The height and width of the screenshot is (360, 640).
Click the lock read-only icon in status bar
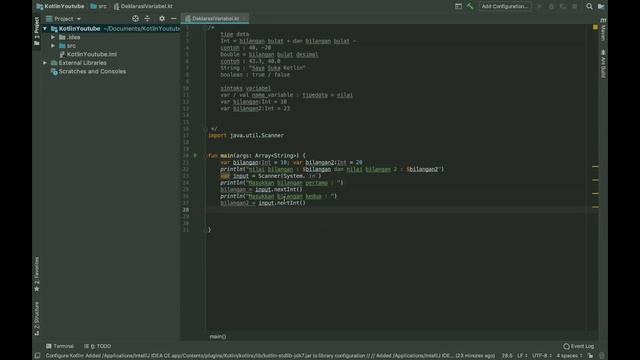point(590,356)
